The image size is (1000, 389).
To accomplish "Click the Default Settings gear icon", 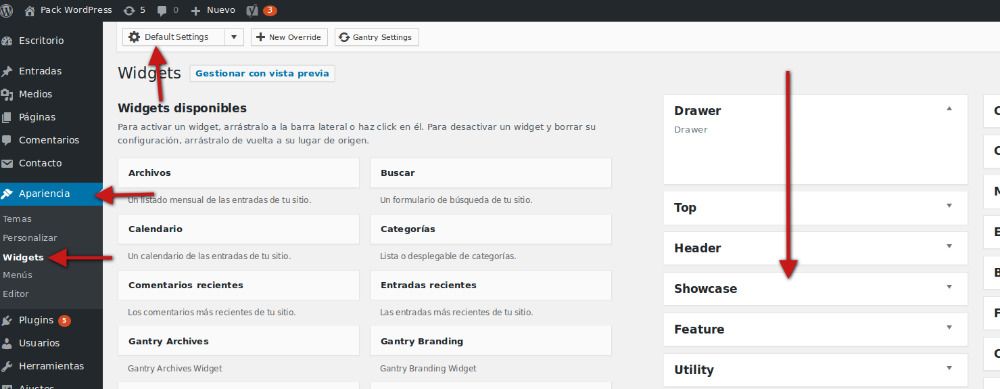I will pyautogui.click(x=134, y=37).
